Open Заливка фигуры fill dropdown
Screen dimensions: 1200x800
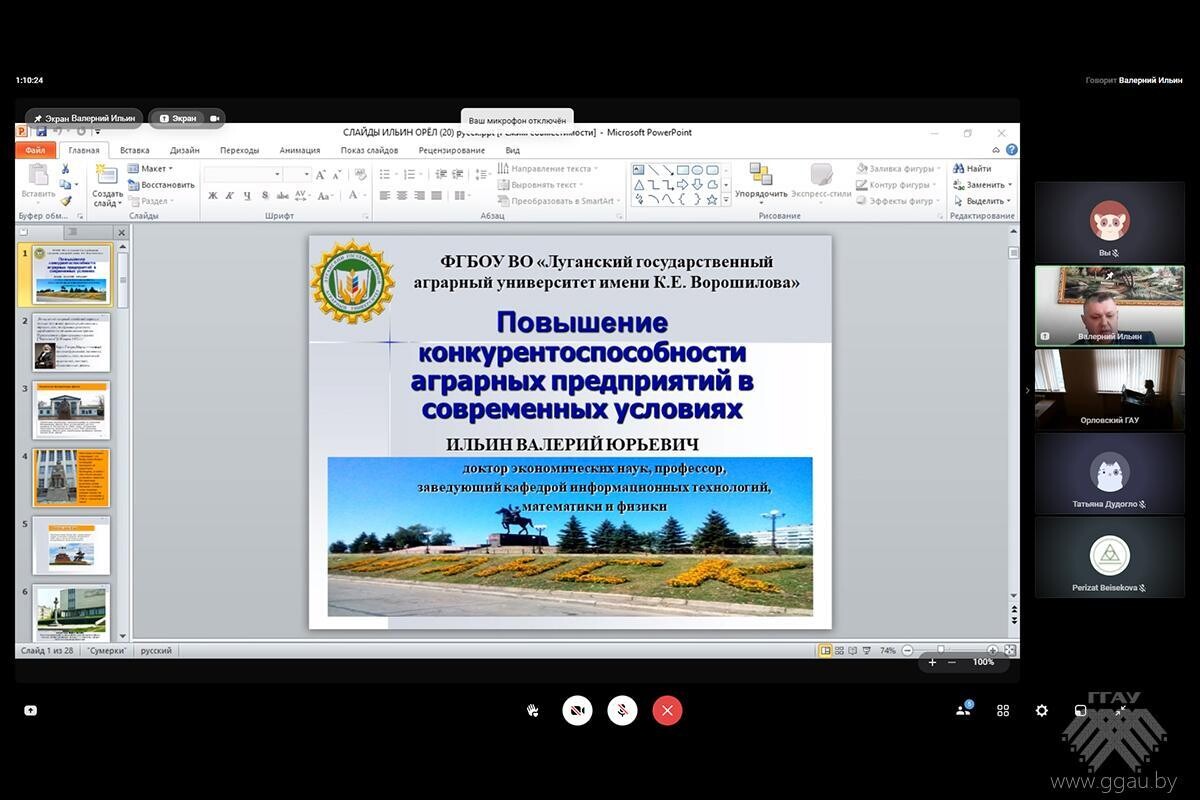point(898,169)
